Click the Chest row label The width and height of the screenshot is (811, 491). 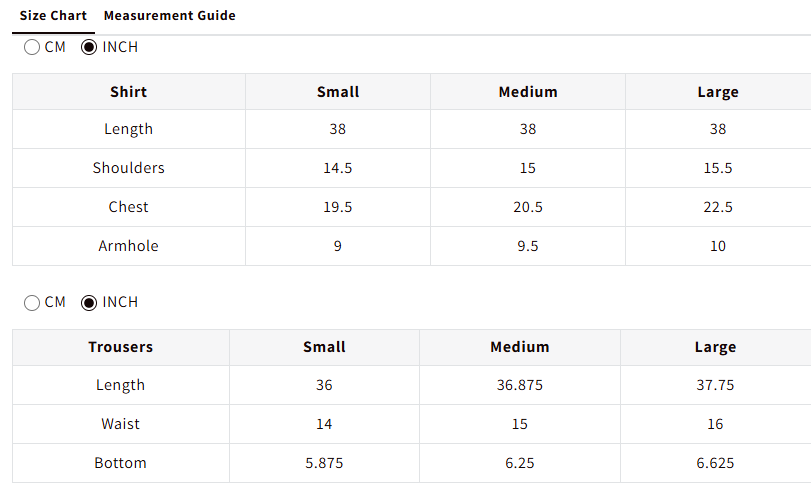pyautogui.click(x=129, y=207)
